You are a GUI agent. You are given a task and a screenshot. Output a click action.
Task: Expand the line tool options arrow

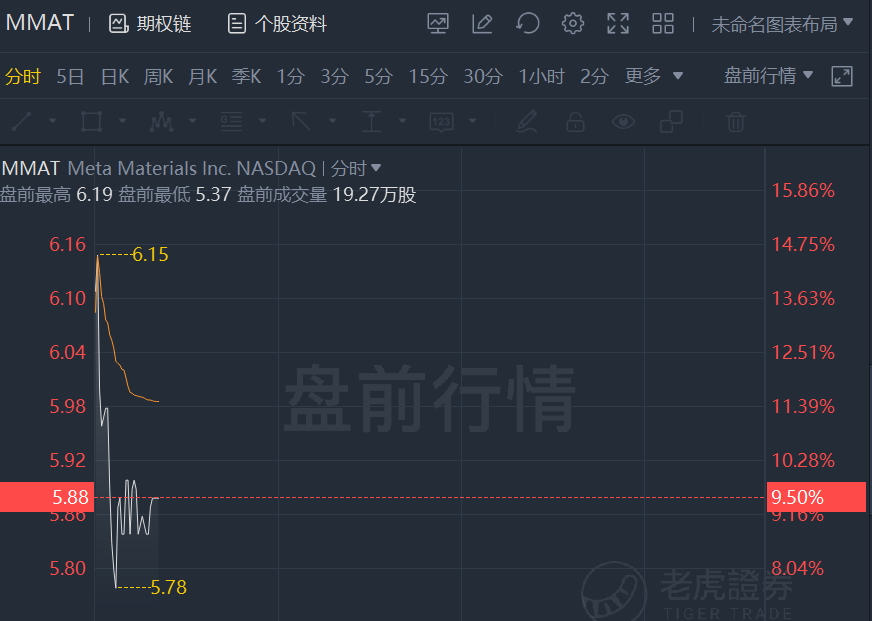(52, 121)
